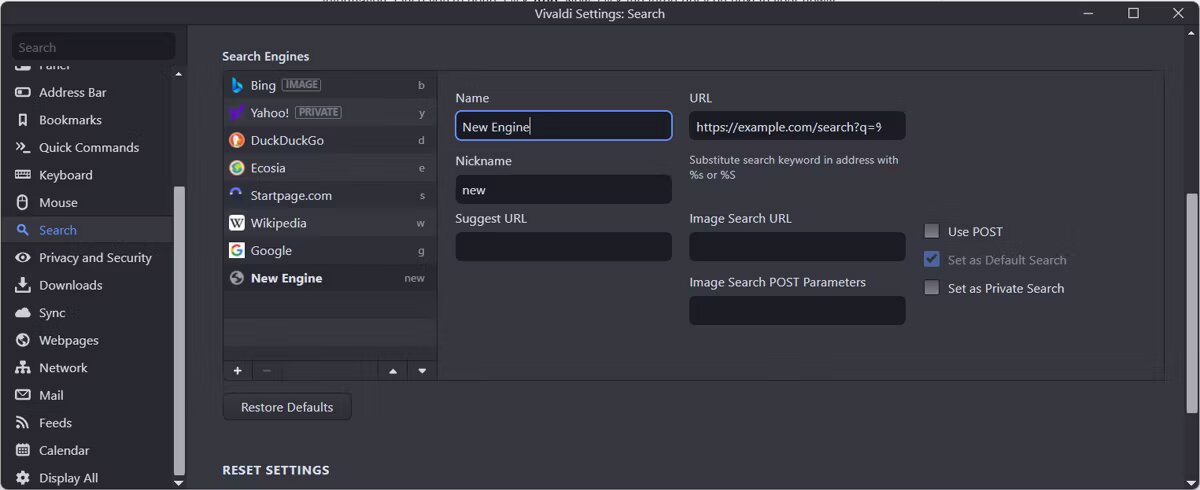This screenshot has width=1200, height=490.
Task: Click the DuckDuckGo logo icon
Action: pos(237,140)
